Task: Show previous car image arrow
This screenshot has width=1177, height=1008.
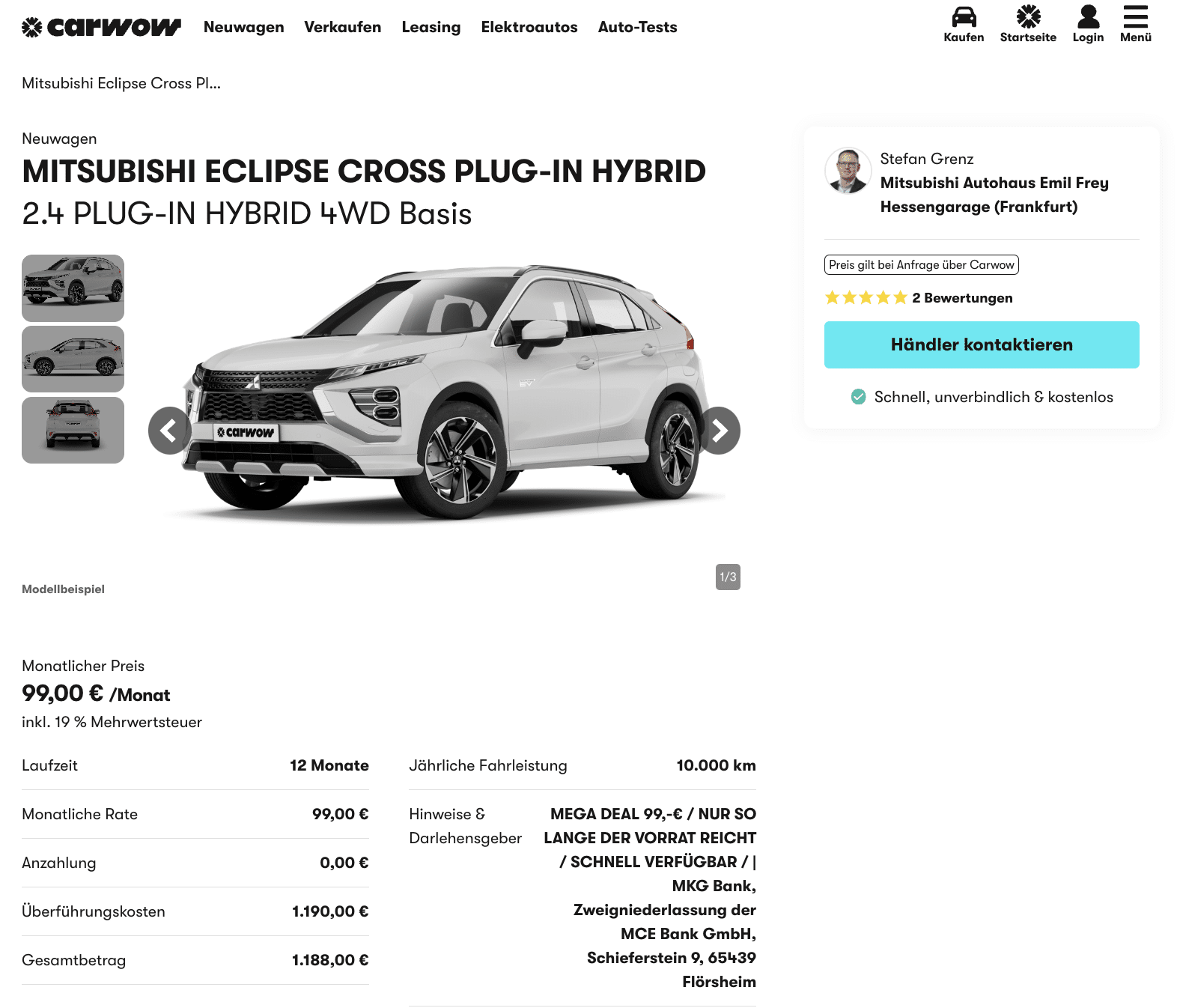Action: (170, 431)
